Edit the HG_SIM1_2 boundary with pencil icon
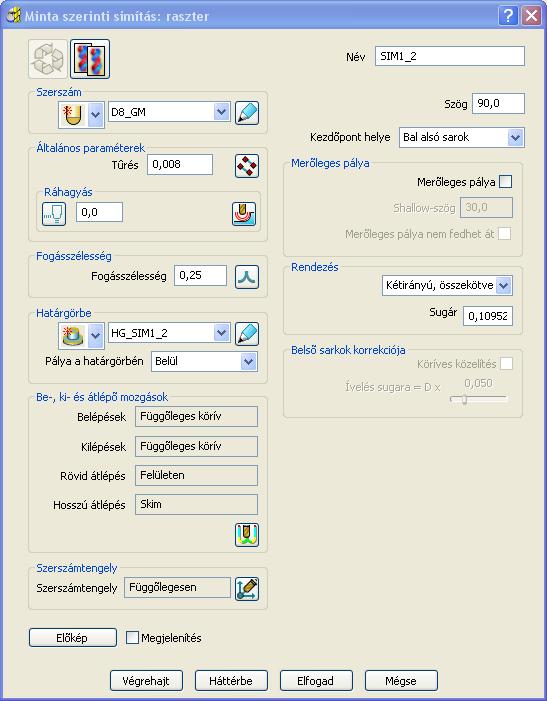Viewport: 547px width, 701px height. click(247, 334)
